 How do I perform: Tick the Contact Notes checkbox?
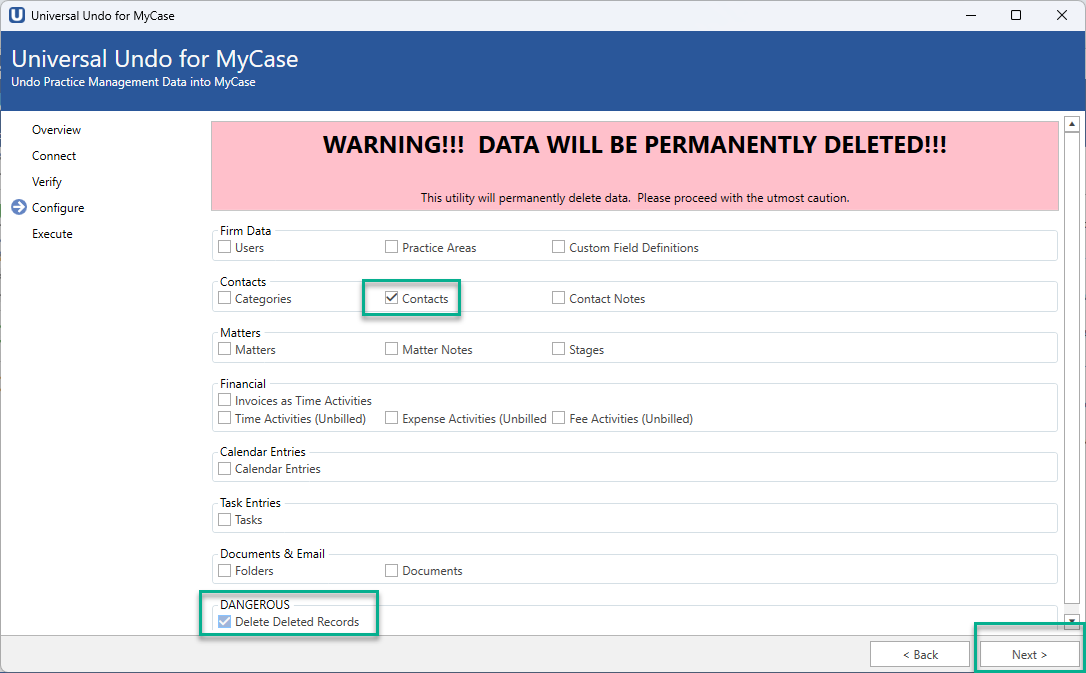click(558, 298)
